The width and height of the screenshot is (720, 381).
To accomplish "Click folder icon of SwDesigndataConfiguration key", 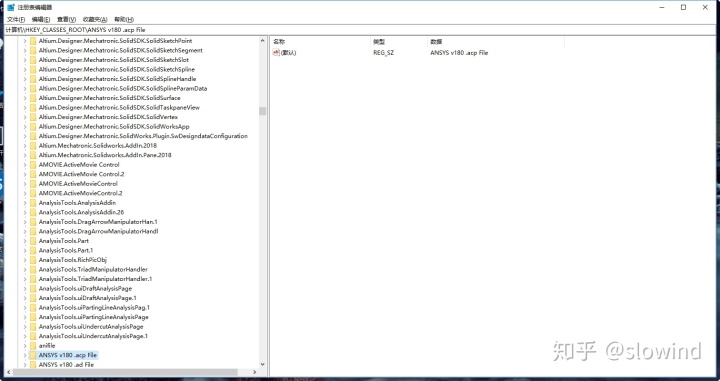I will click(33, 136).
